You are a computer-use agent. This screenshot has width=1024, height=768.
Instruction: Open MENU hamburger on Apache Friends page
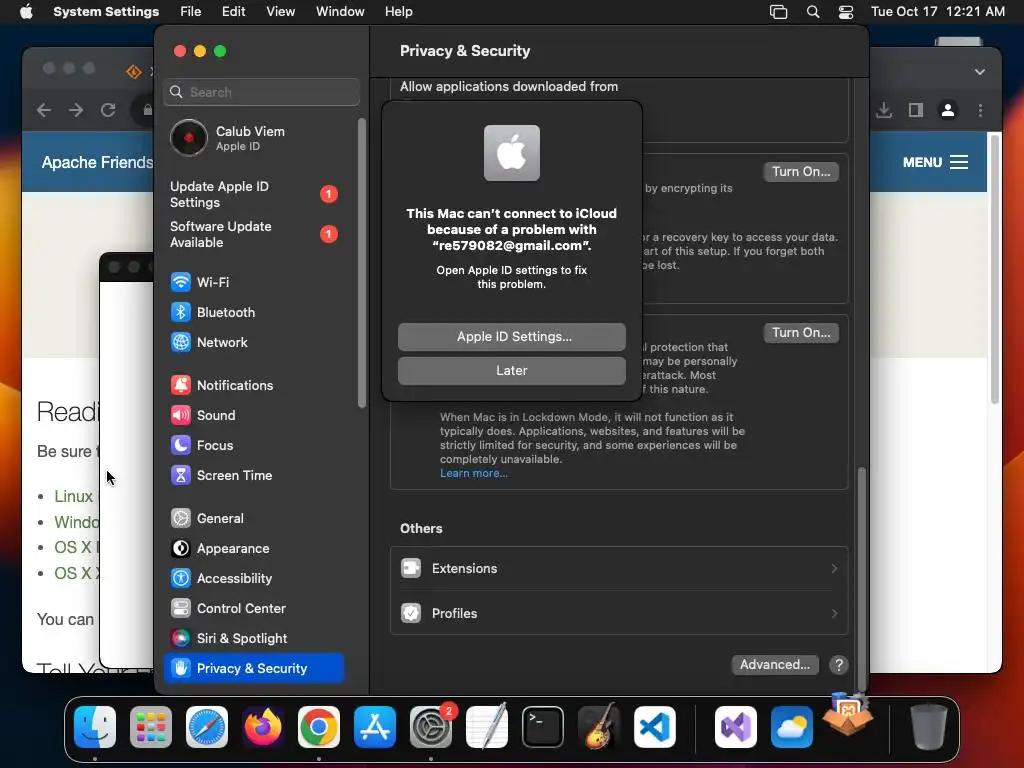tap(935, 162)
